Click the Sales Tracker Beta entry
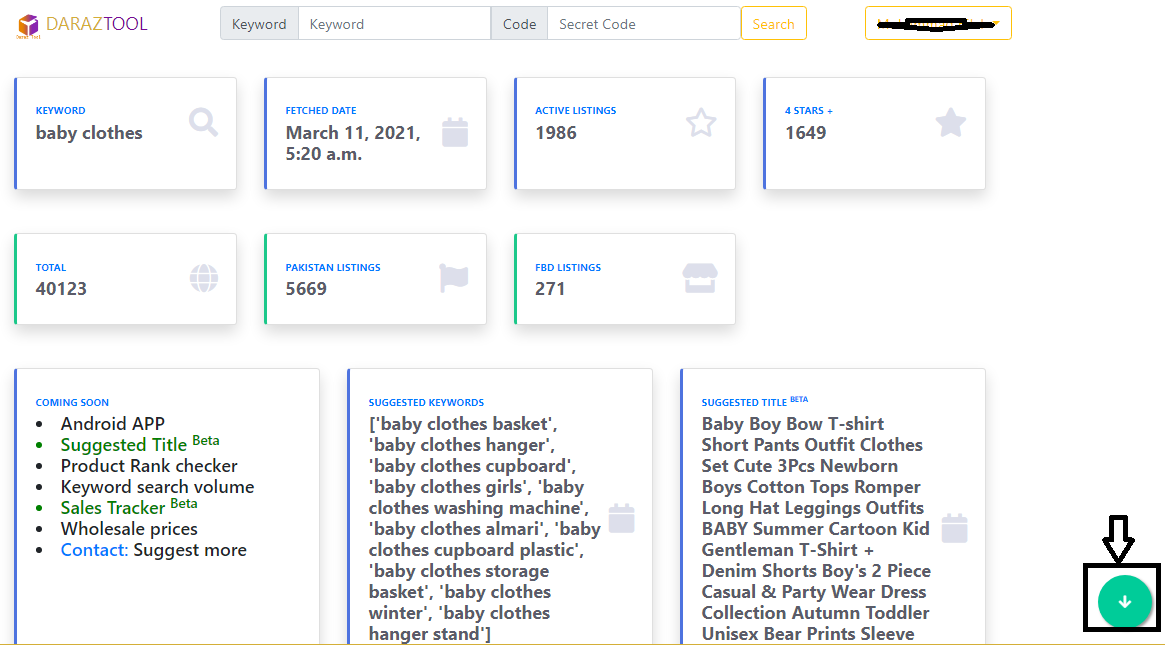The height and width of the screenshot is (645, 1165). (x=113, y=507)
